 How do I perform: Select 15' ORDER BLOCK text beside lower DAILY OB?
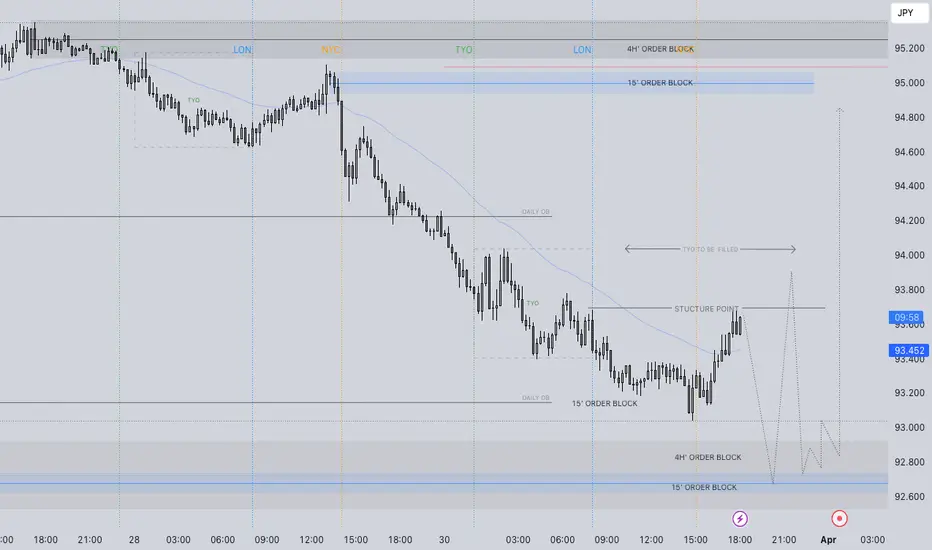(604, 403)
